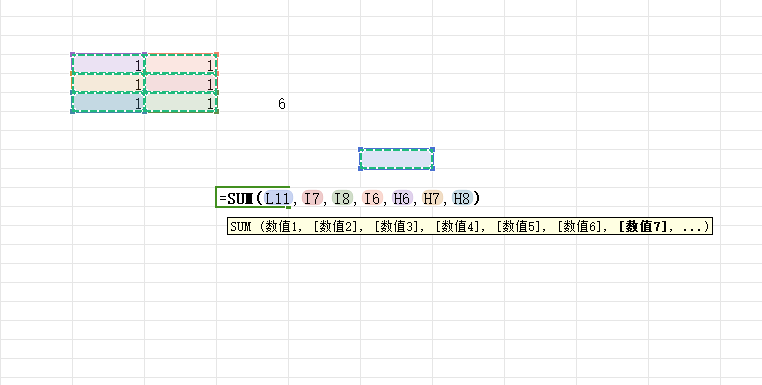Select the blue highlighted cell H8

(108, 102)
